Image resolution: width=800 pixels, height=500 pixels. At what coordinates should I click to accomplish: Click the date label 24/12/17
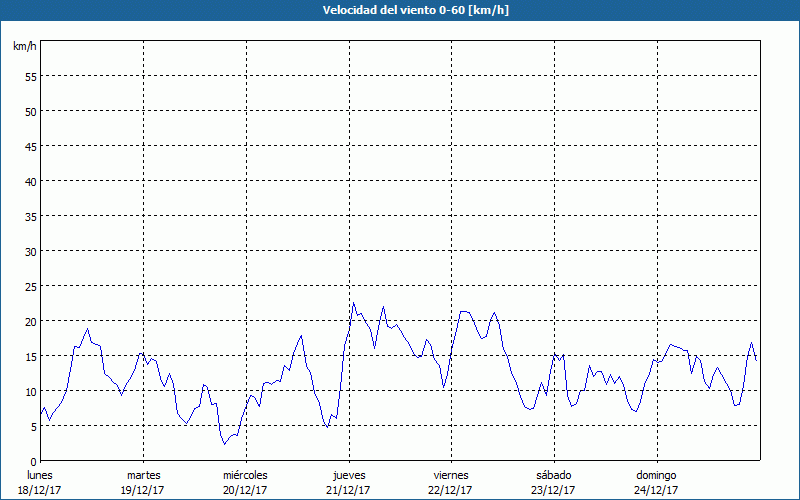656,490
